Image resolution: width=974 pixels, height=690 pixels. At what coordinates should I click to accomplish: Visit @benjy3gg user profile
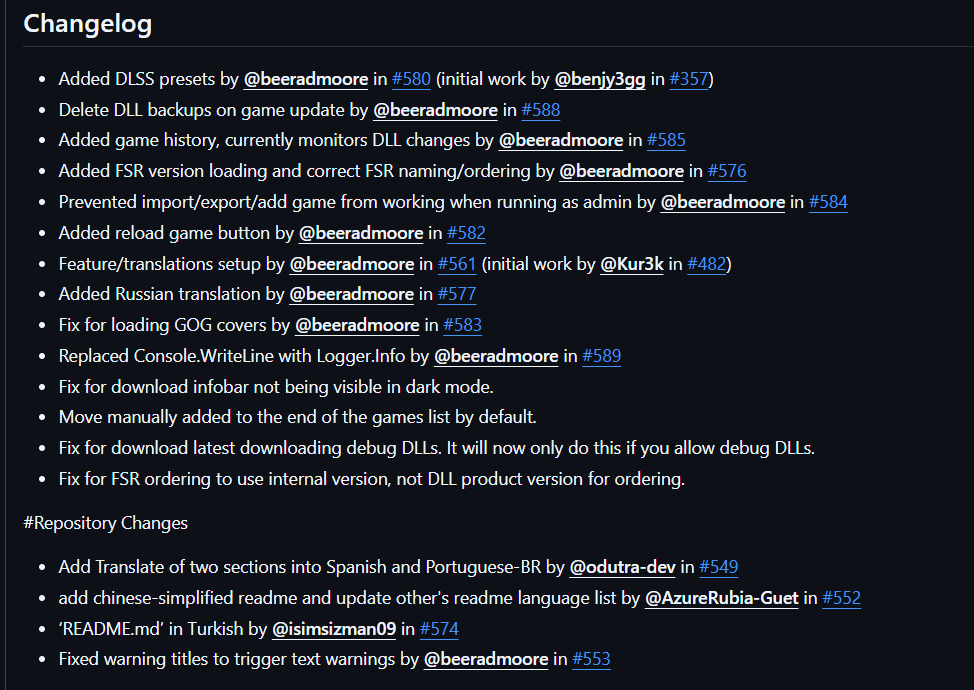600,79
